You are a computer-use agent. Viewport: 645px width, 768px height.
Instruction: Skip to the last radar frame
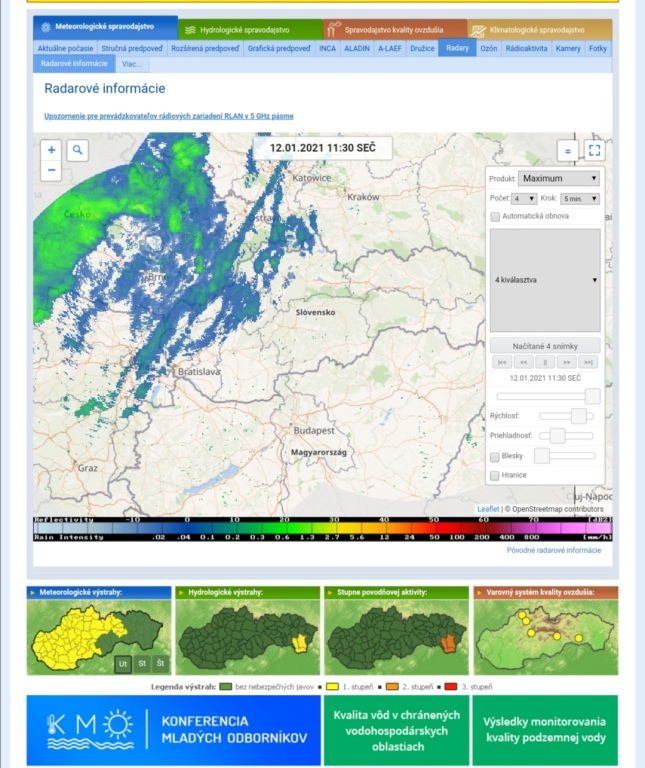pyautogui.click(x=589, y=362)
